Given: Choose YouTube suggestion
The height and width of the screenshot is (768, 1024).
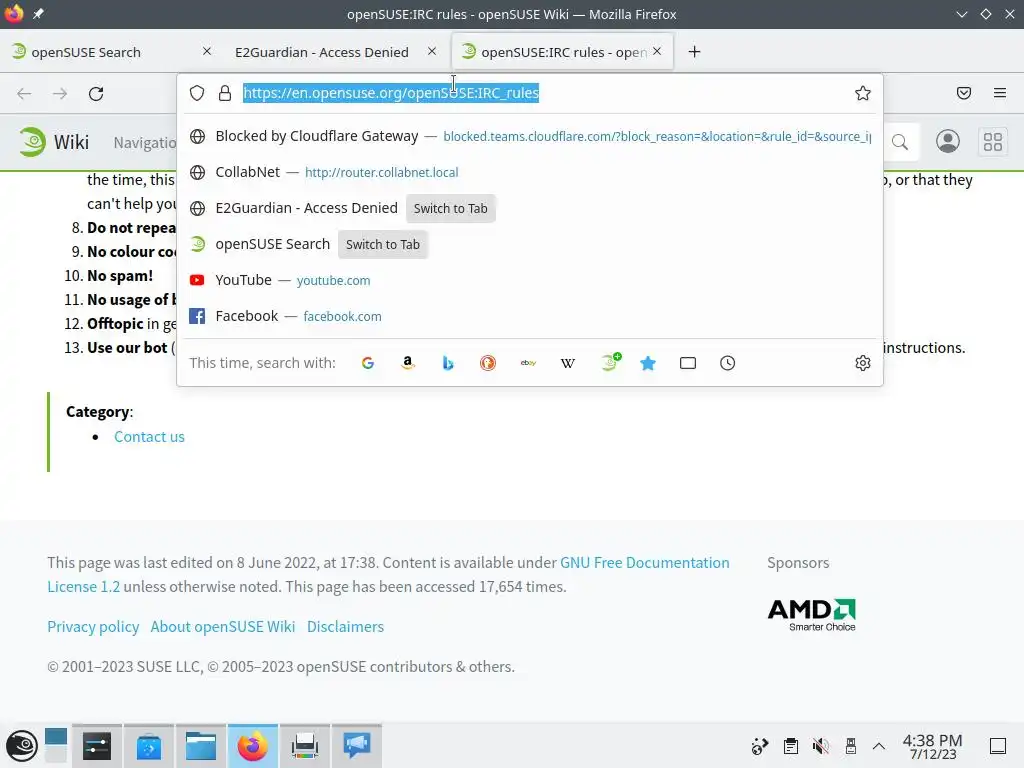Looking at the screenshot, I should pos(530,280).
